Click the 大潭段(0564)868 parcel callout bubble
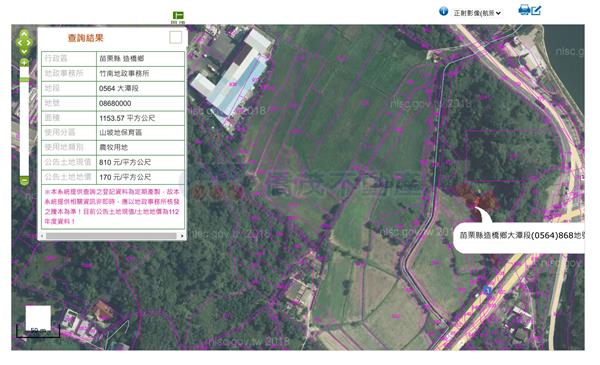The width and height of the screenshot is (600, 365). (x=519, y=235)
